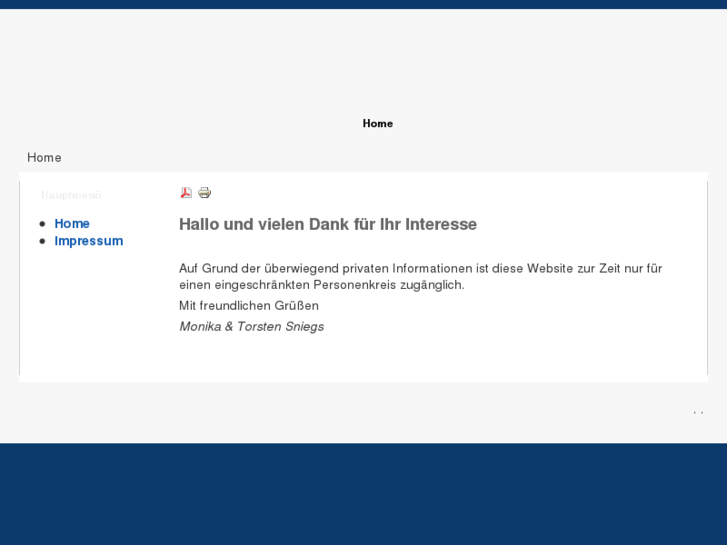This screenshot has width=727, height=545.
Task: Click the bullet point beside Impressum
Action: click(42, 241)
